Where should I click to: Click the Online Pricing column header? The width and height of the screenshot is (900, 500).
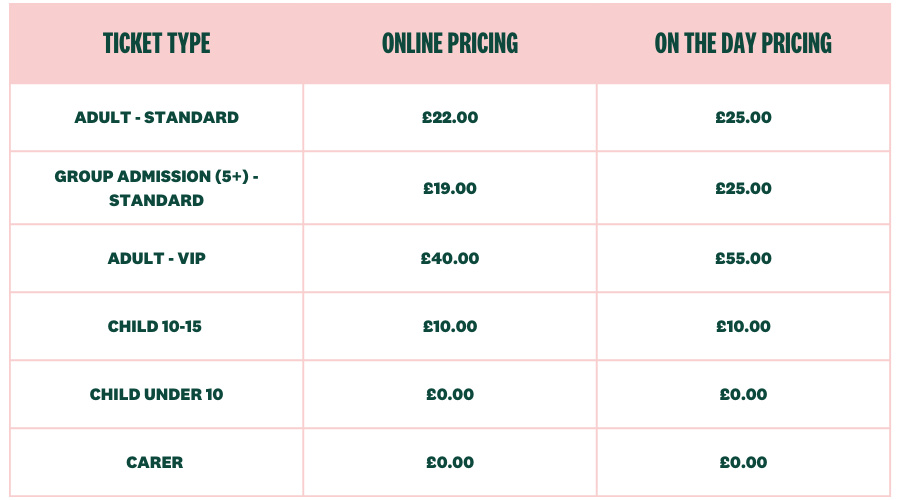tap(450, 44)
